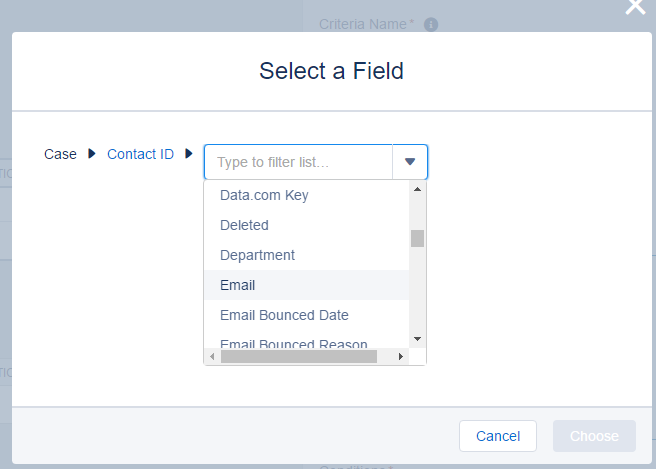Click the arrow icon after Contact ID
656x469 pixels.
(x=189, y=154)
